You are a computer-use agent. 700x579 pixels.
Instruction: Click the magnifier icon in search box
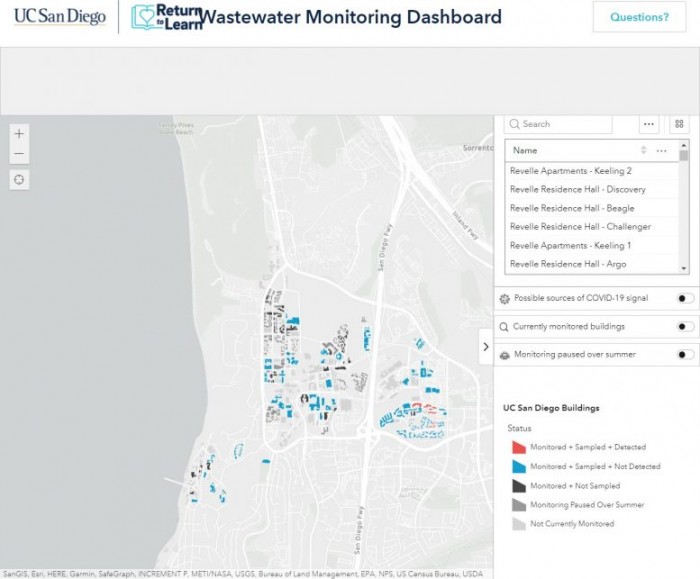(x=514, y=124)
